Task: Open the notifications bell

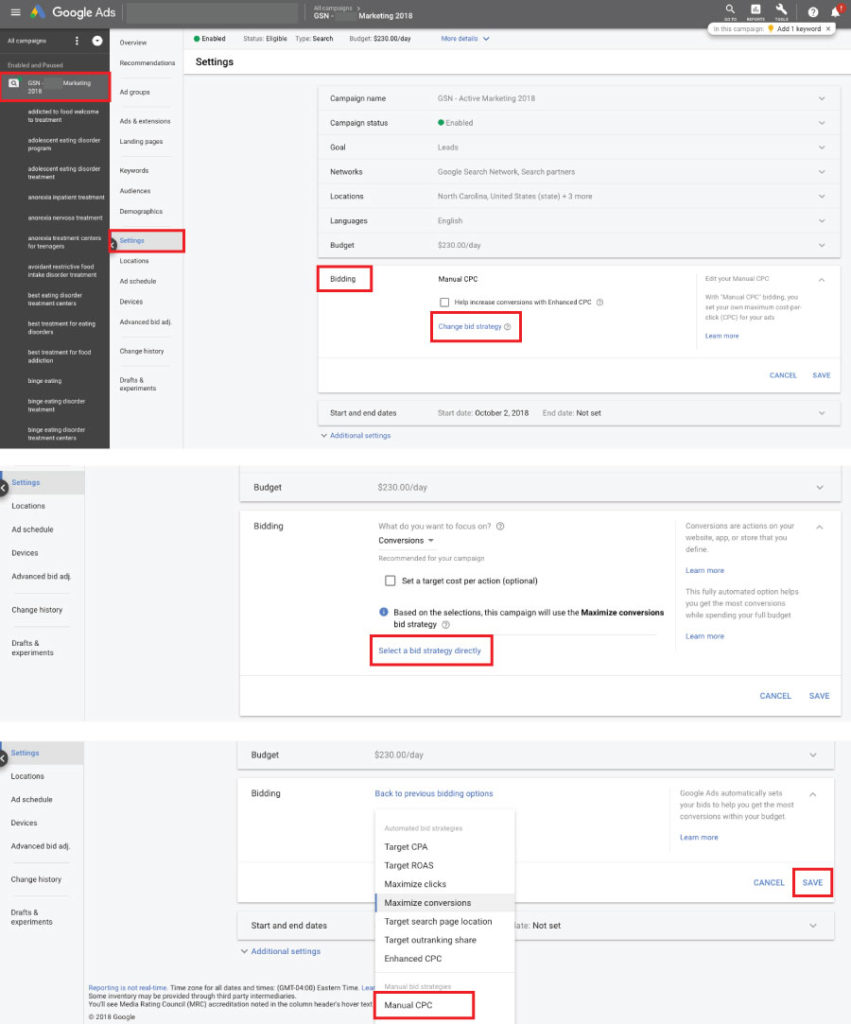Action: coord(836,11)
